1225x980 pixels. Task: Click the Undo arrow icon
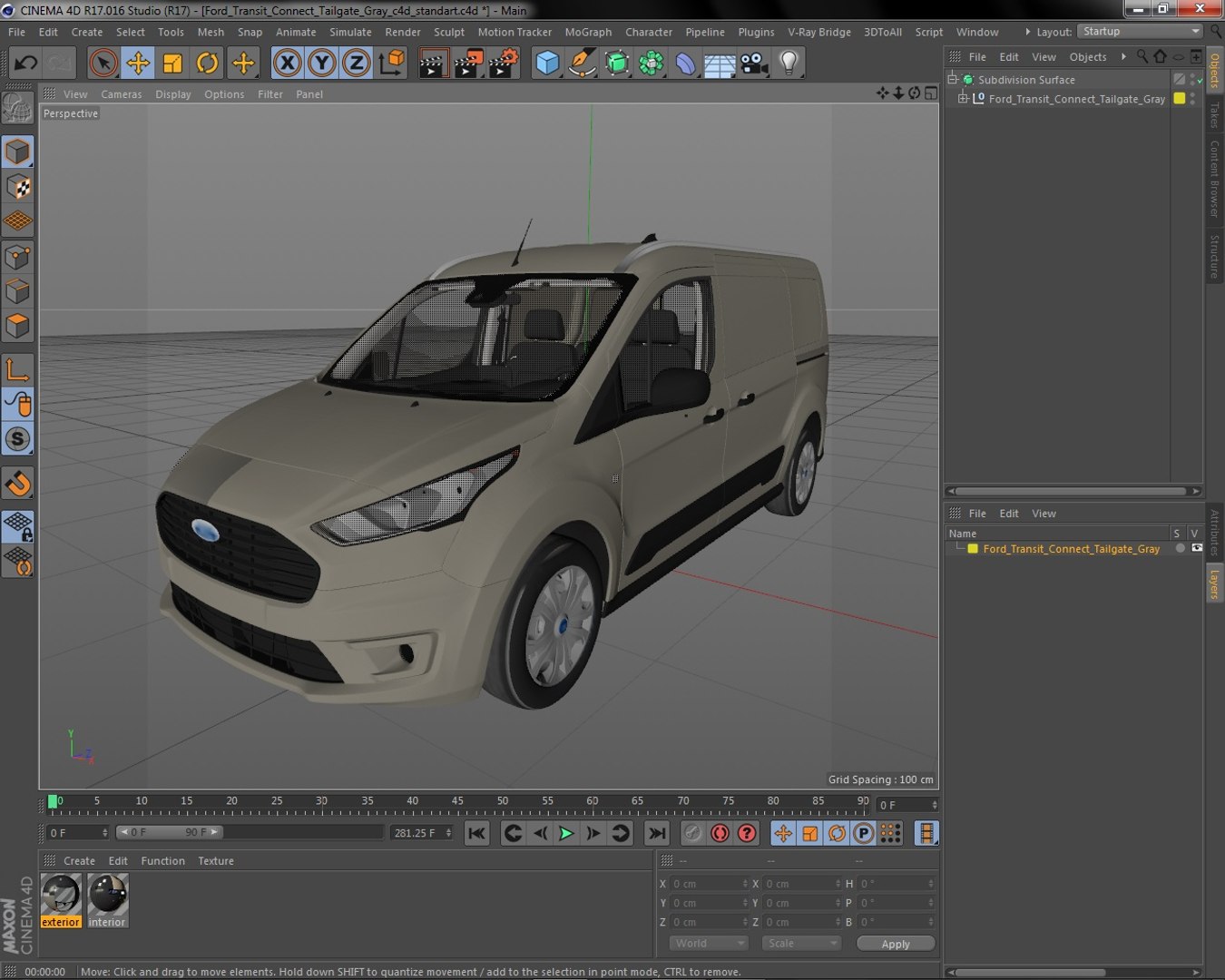tap(25, 63)
